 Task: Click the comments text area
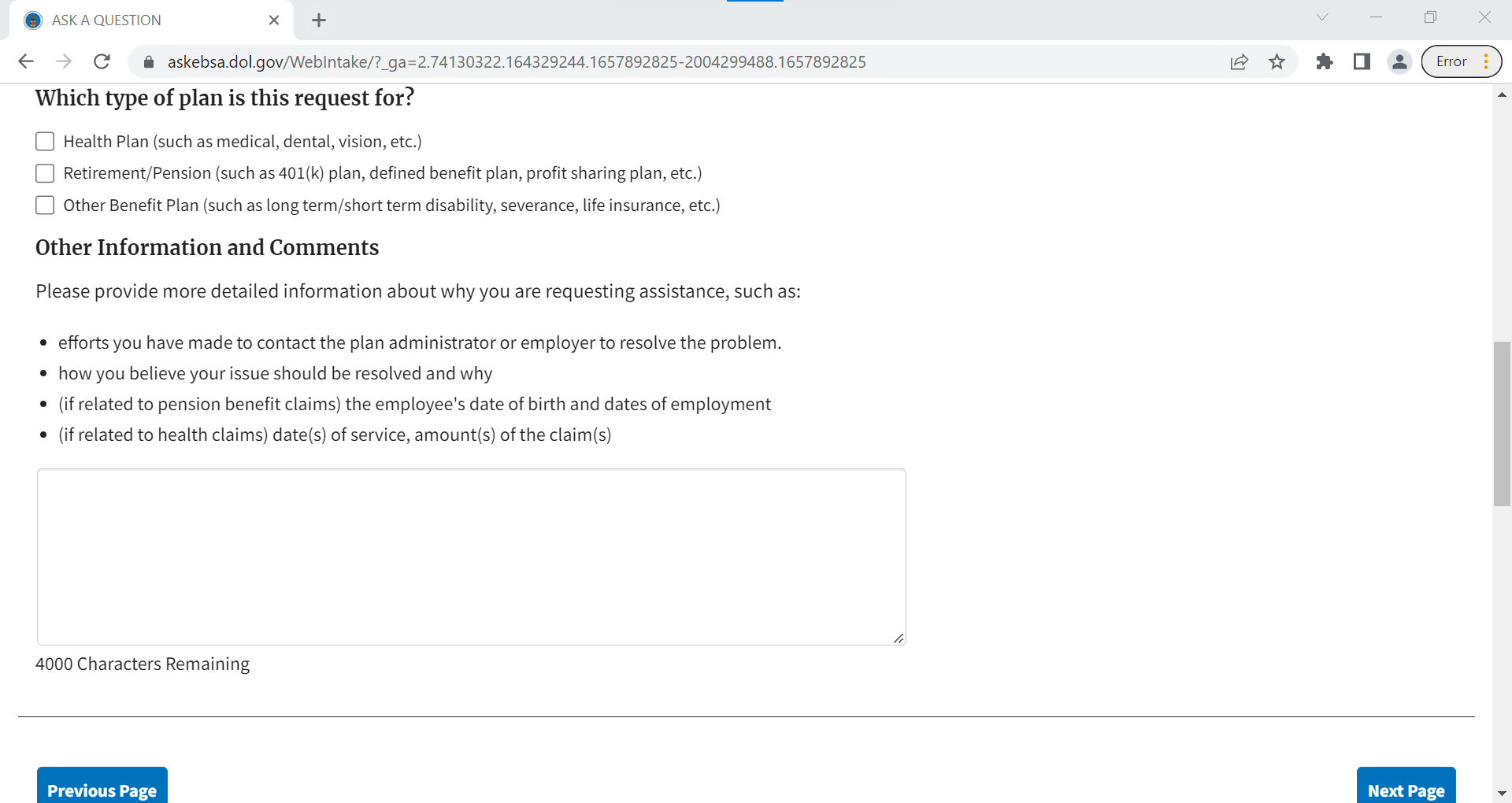coord(471,557)
